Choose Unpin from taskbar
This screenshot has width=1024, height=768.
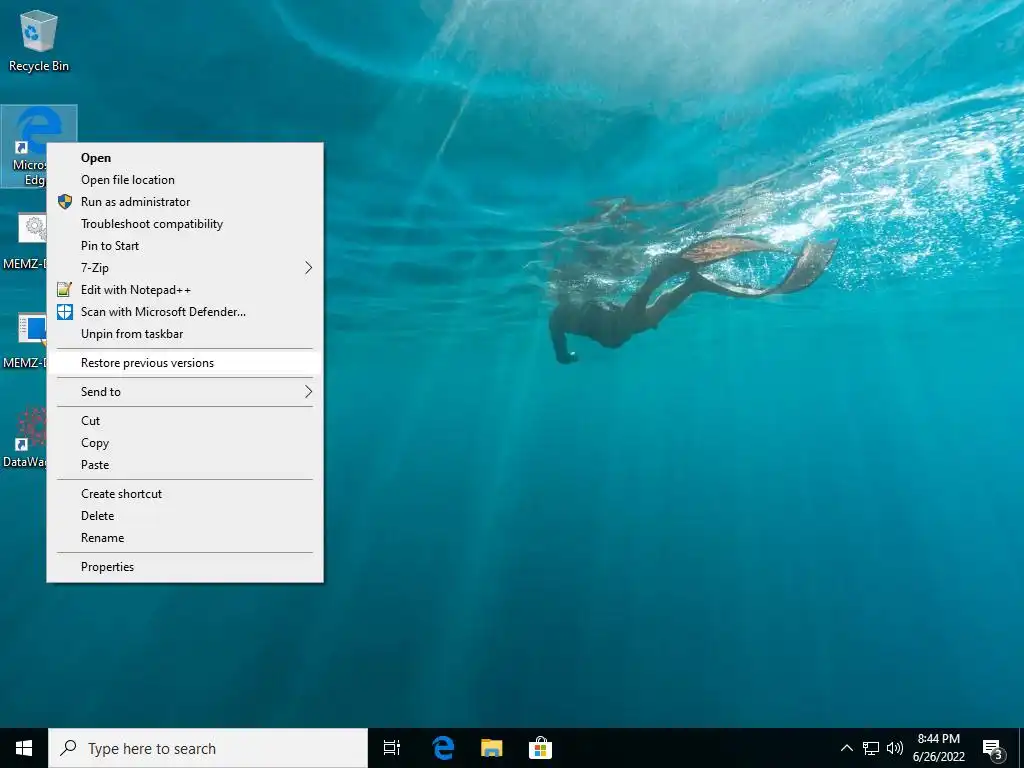(185, 334)
